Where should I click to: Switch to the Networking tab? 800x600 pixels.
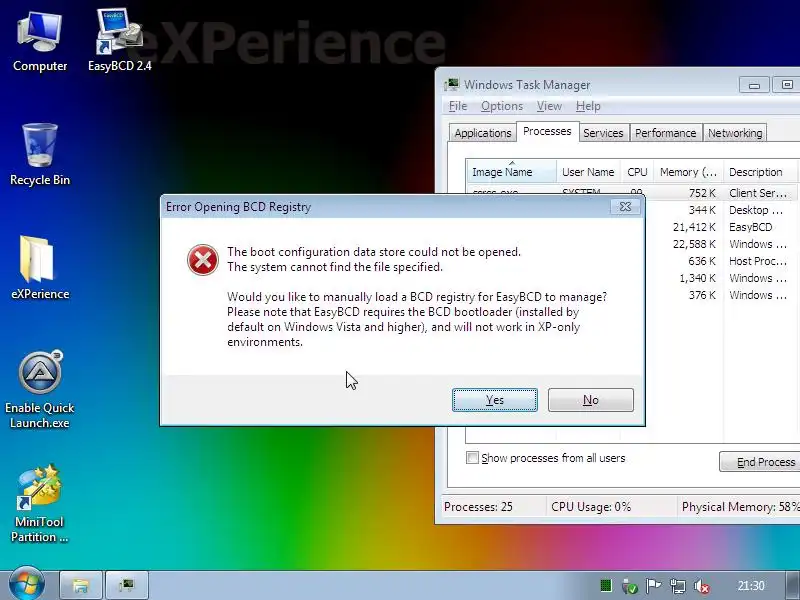735,133
